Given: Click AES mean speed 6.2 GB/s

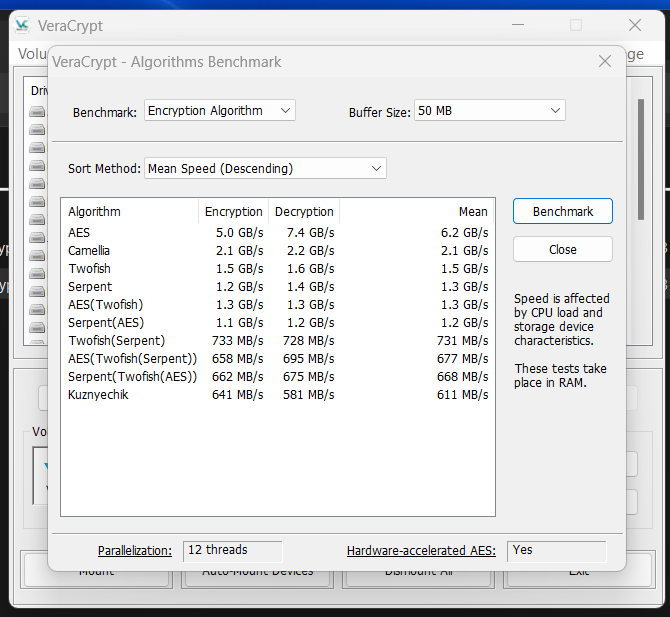Looking at the screenshot, I should [464, 233].
